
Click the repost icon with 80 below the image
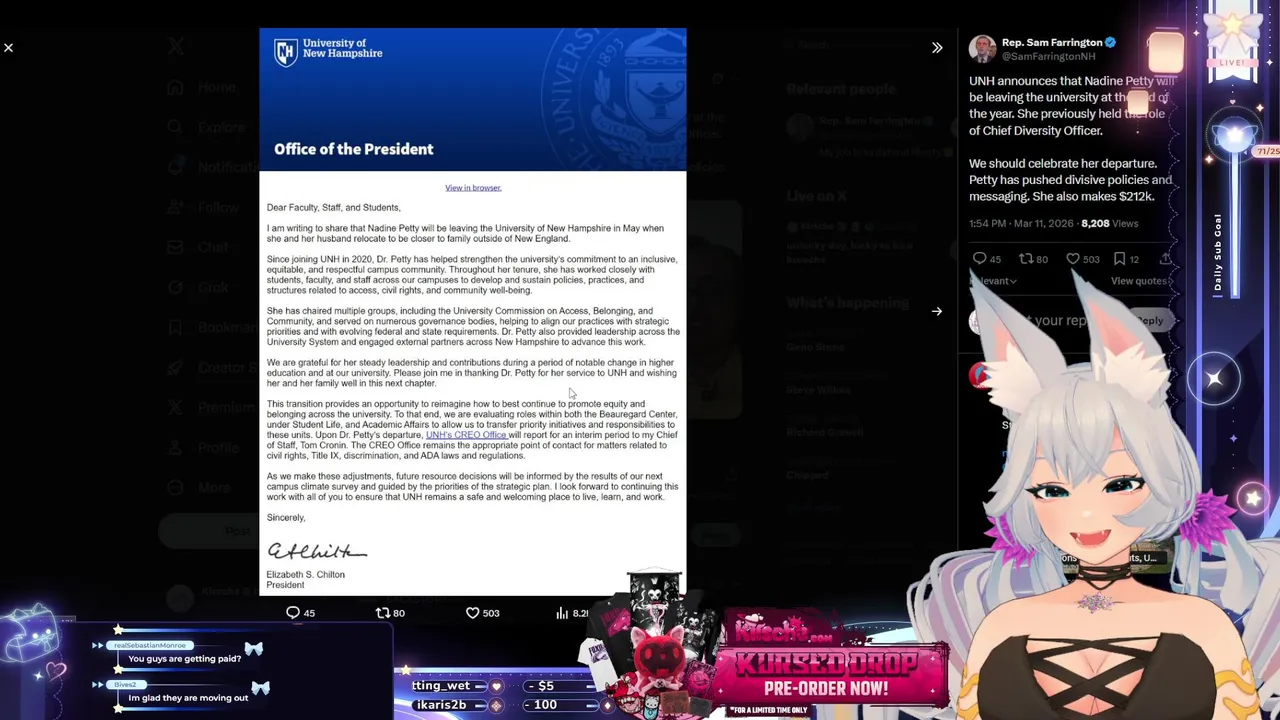[382, 613]
